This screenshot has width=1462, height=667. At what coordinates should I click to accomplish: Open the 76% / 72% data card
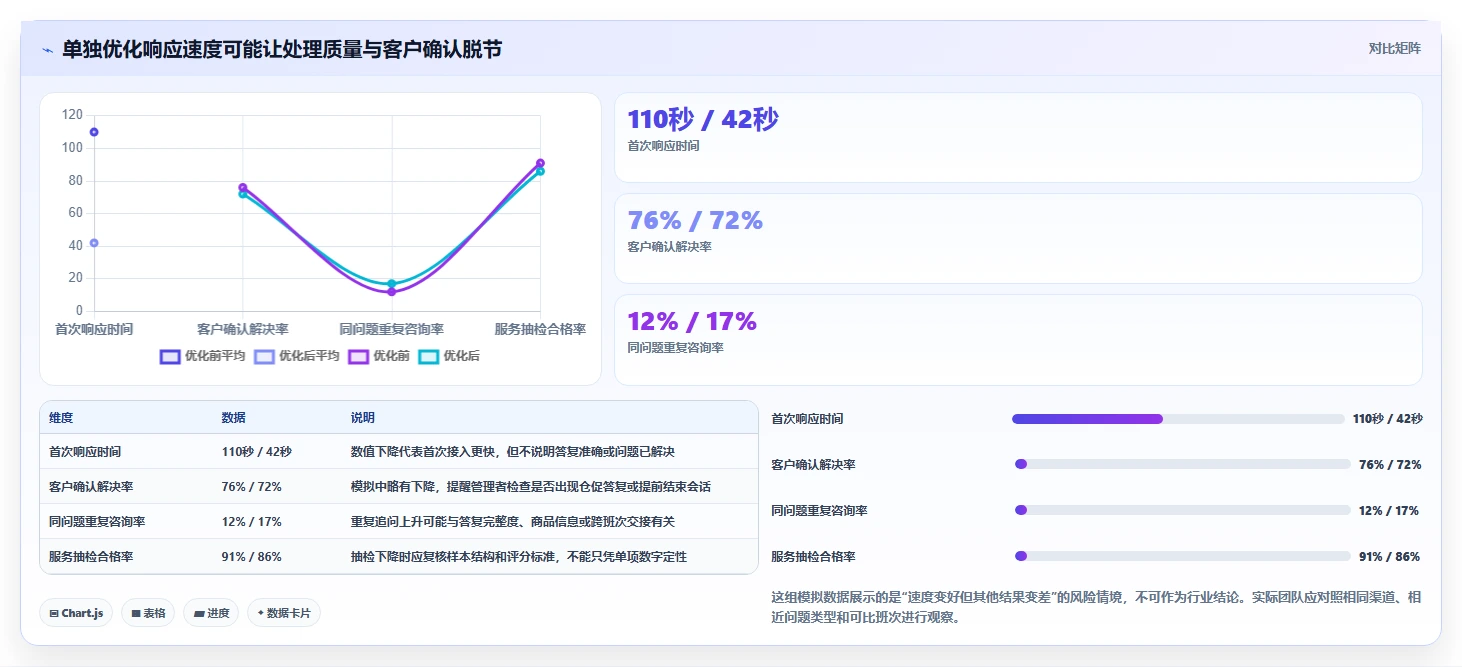[x=1018, y=238]
